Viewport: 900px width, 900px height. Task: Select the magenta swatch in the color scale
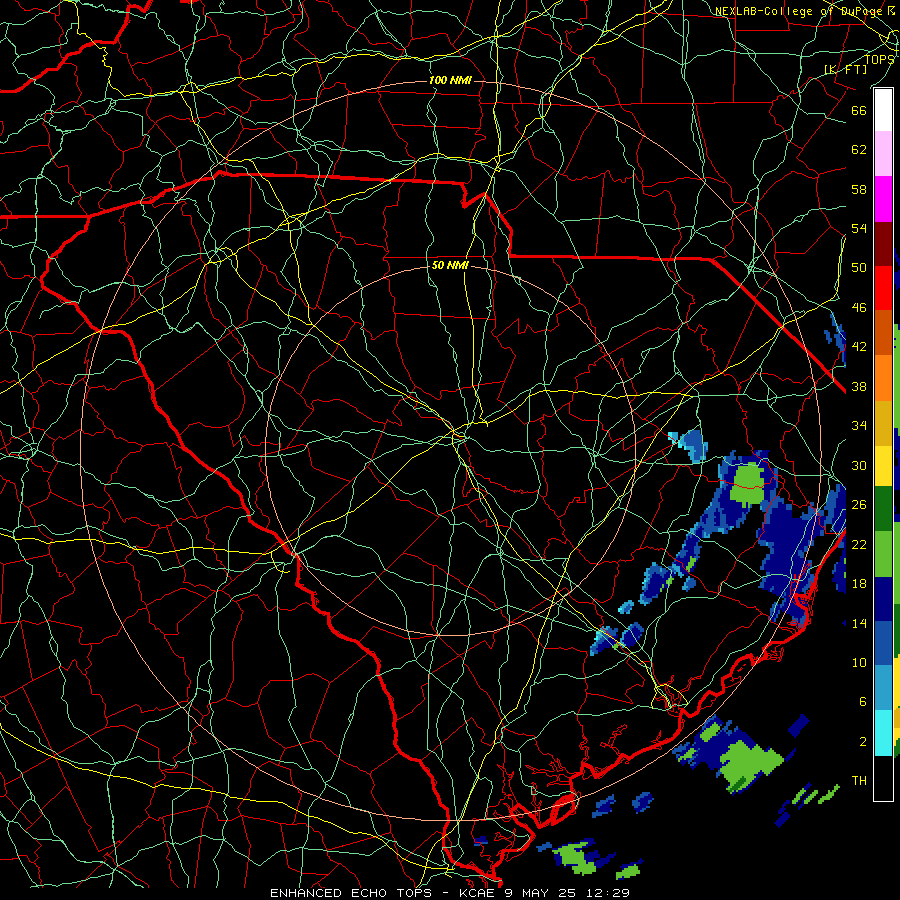tap(883, 199)
